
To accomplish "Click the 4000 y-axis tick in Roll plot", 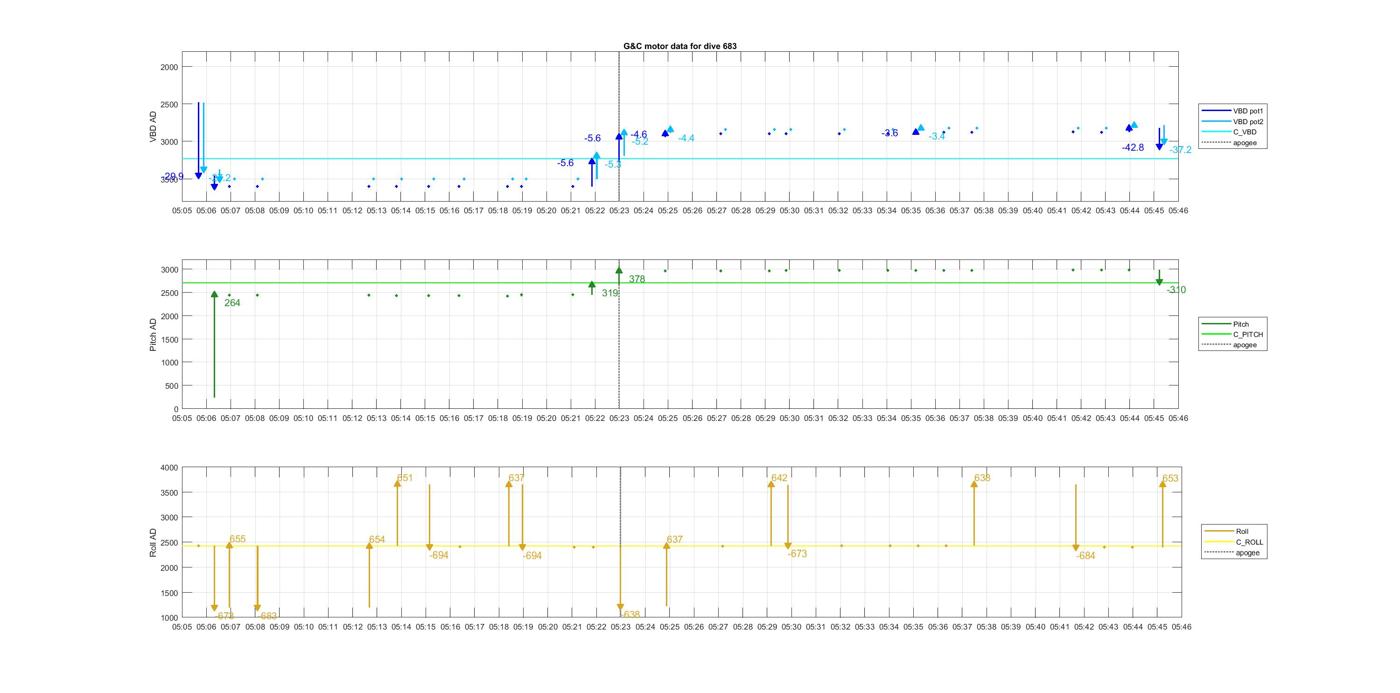I will 169,467.
